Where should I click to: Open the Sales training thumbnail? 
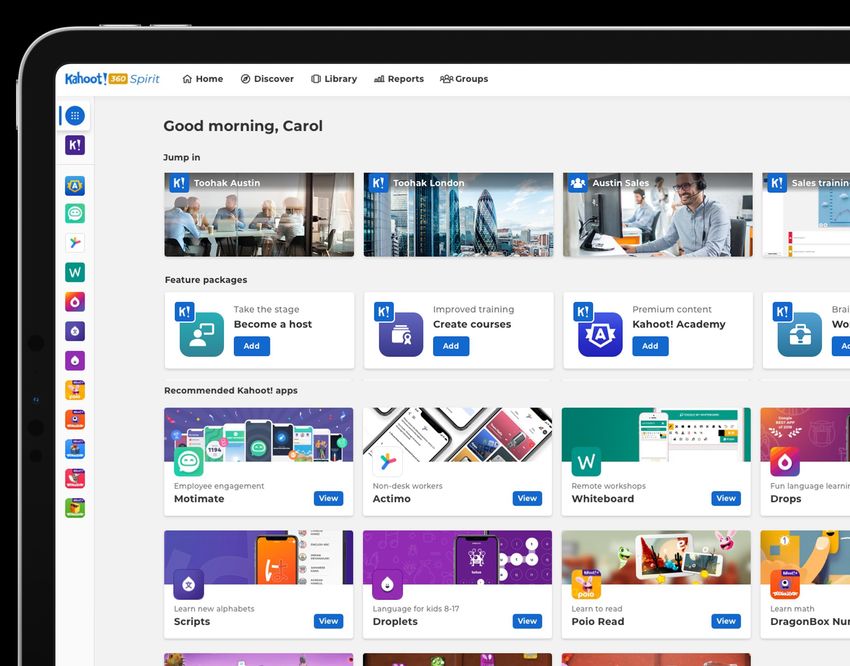[806, 215]
